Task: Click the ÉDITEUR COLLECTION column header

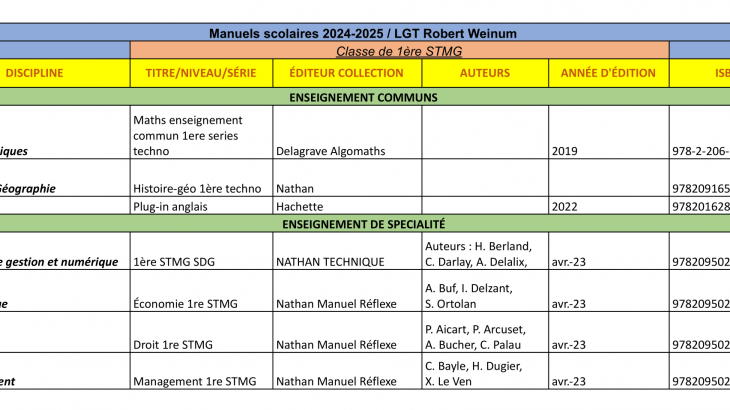Action: pyautogui.click(x=346, y=73)
